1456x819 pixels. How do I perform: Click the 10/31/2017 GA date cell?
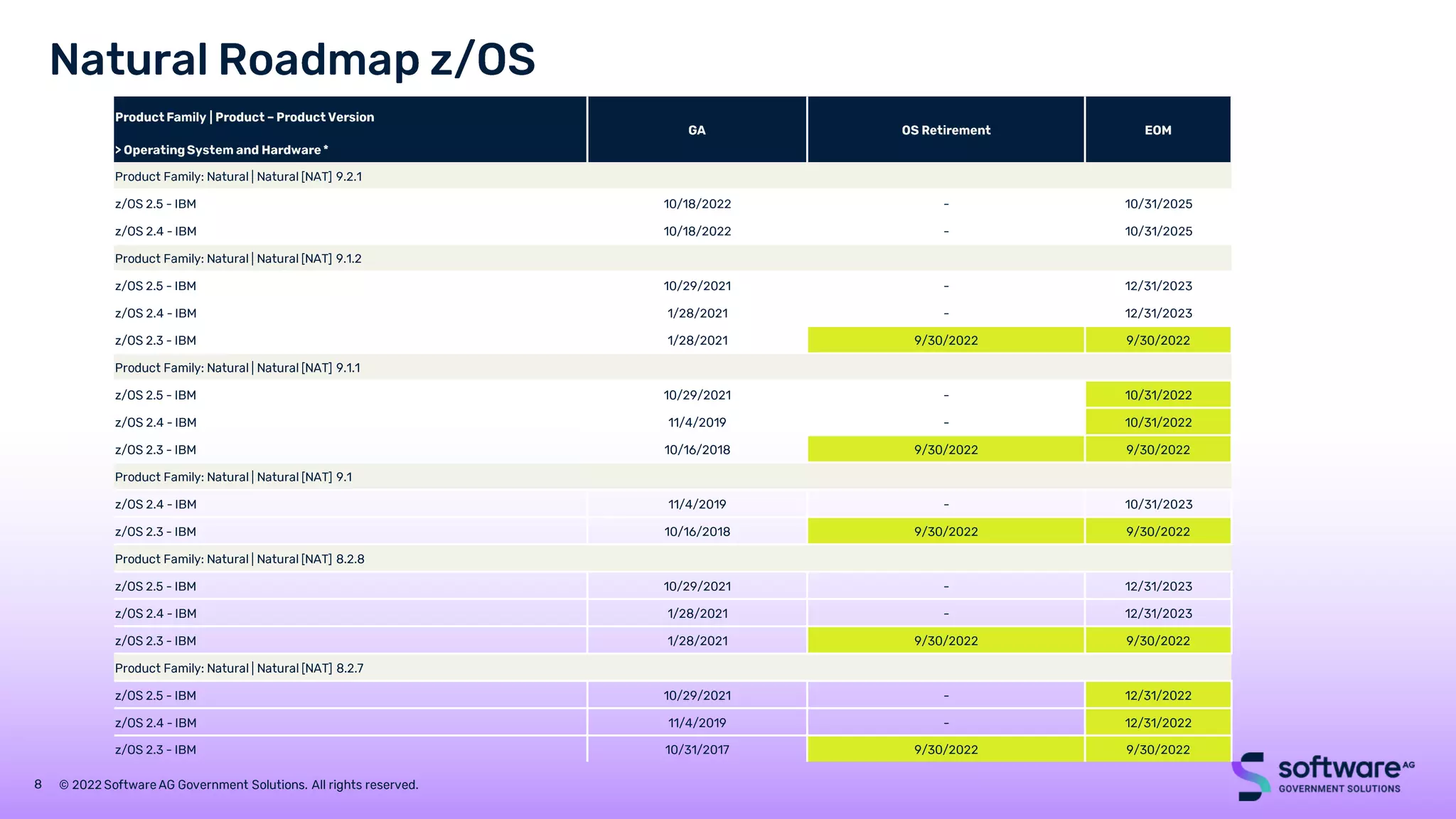tap(697, 750)
